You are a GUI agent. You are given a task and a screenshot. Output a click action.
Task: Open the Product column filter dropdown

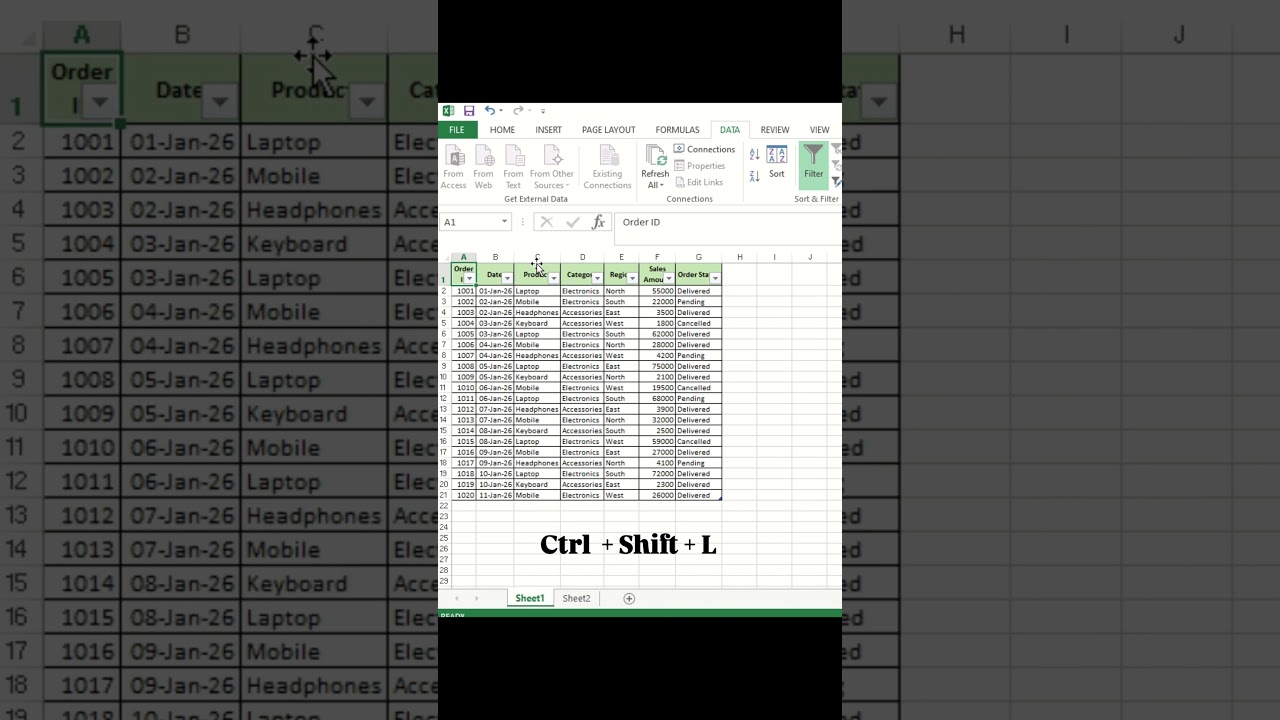click(x=553, y=279)
